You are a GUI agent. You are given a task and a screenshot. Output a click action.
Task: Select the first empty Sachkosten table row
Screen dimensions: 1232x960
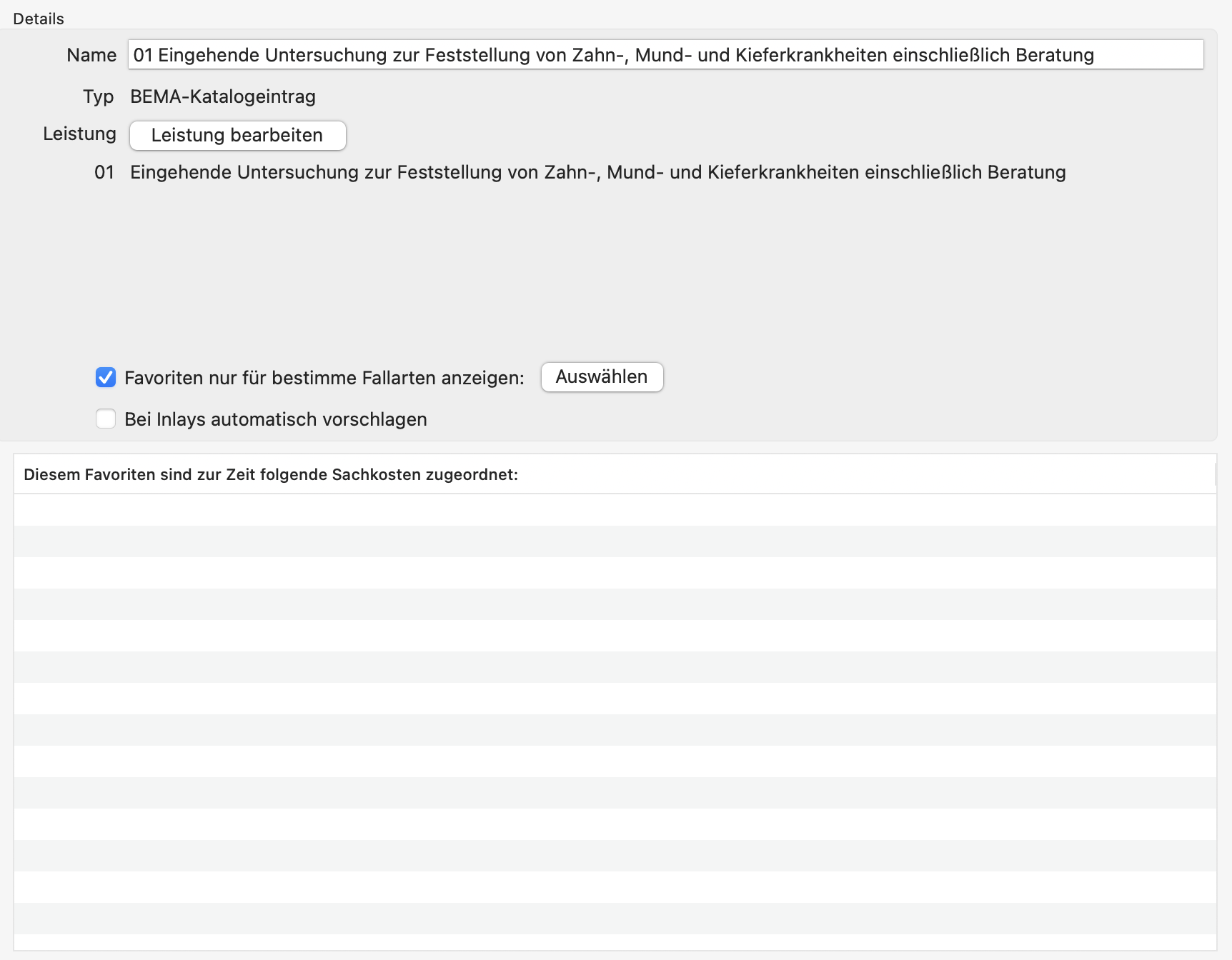coord(615,510)
